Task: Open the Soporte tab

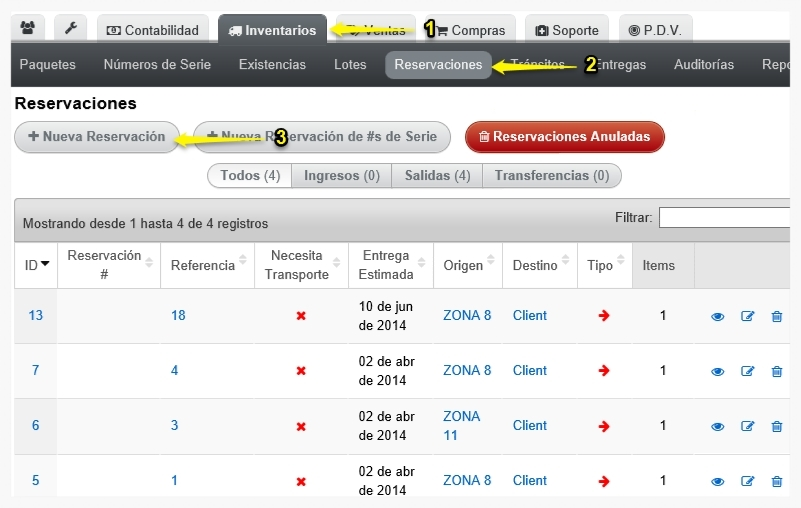Action: coord(567,30)
